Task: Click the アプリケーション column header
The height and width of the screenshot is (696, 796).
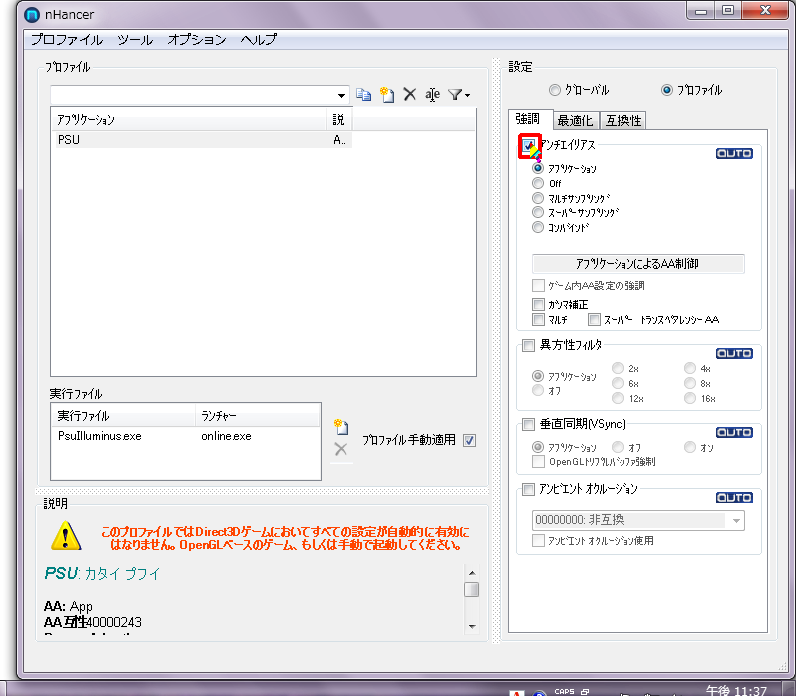Action: (189, 120)
